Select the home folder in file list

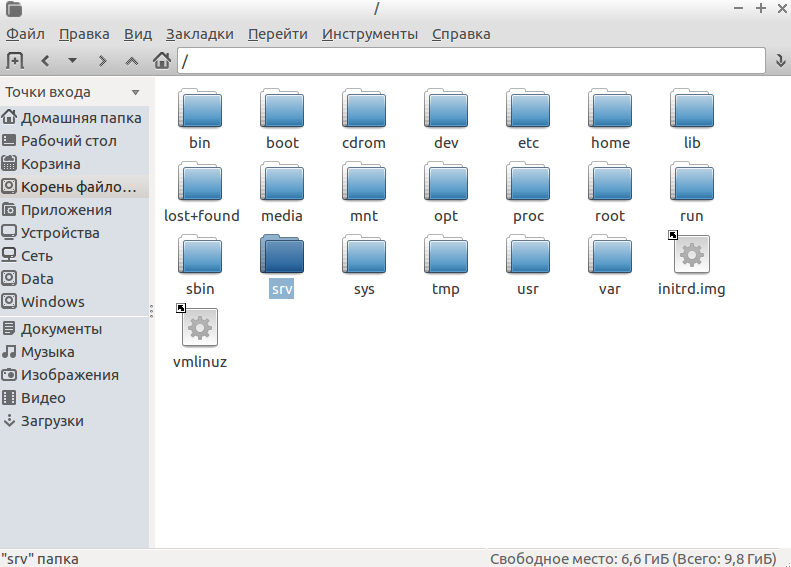(x=610, y=108)
